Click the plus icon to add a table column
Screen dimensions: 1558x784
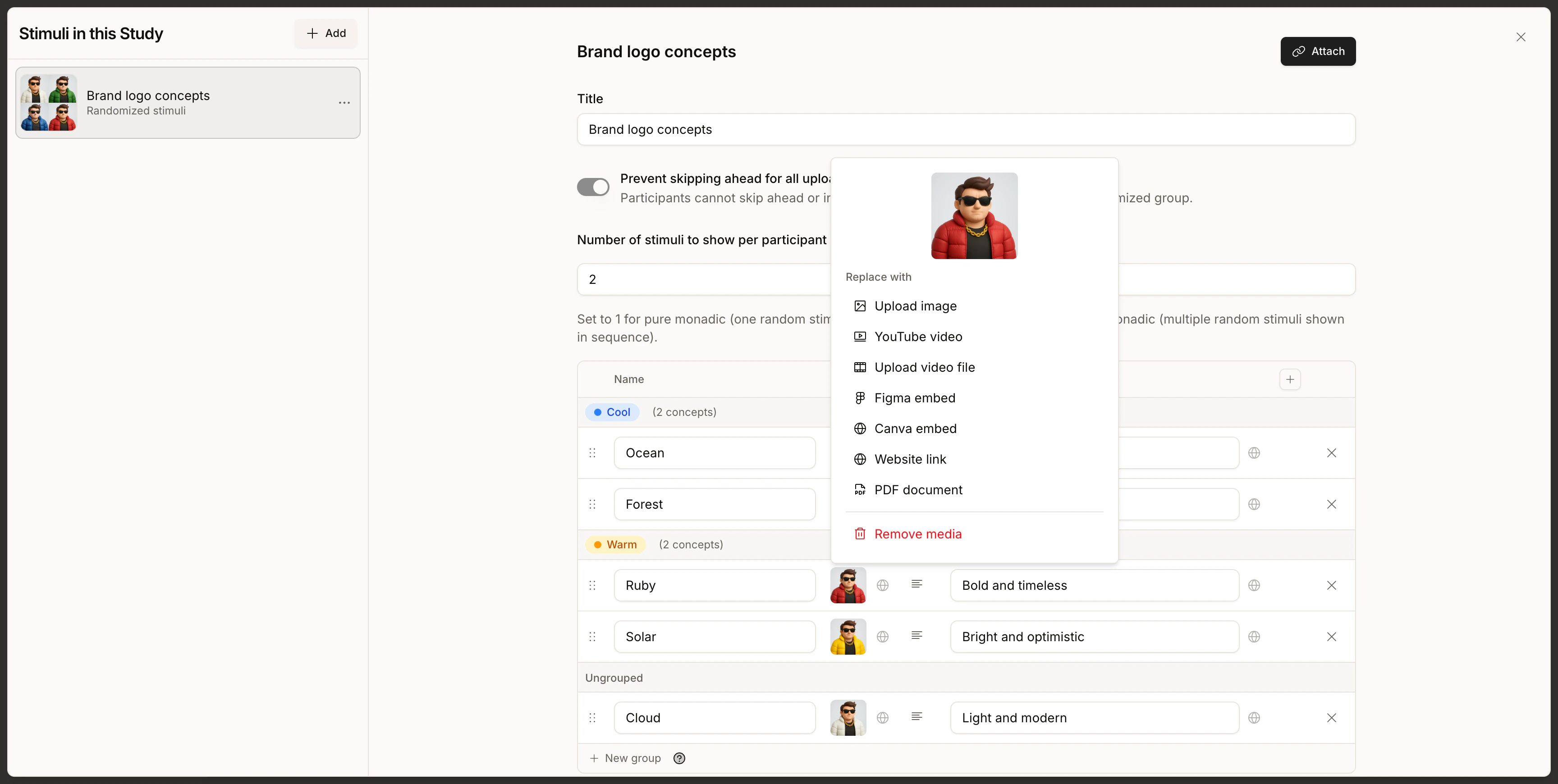(1290, 379)
